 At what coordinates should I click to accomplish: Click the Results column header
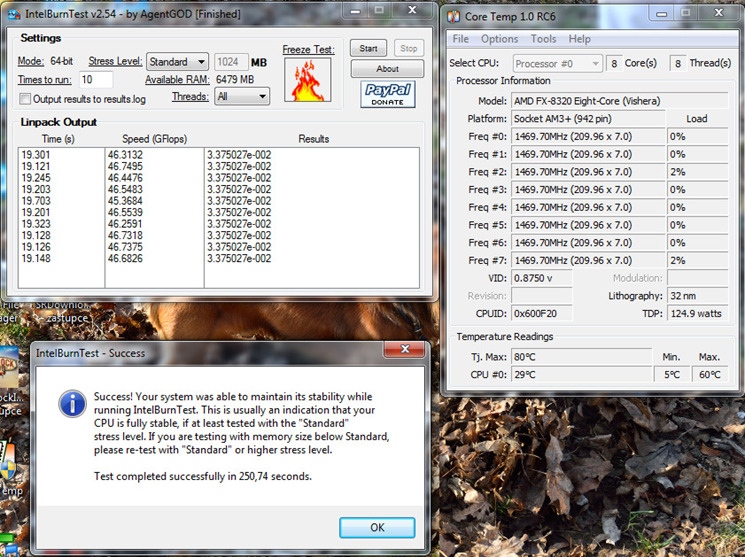314,139
